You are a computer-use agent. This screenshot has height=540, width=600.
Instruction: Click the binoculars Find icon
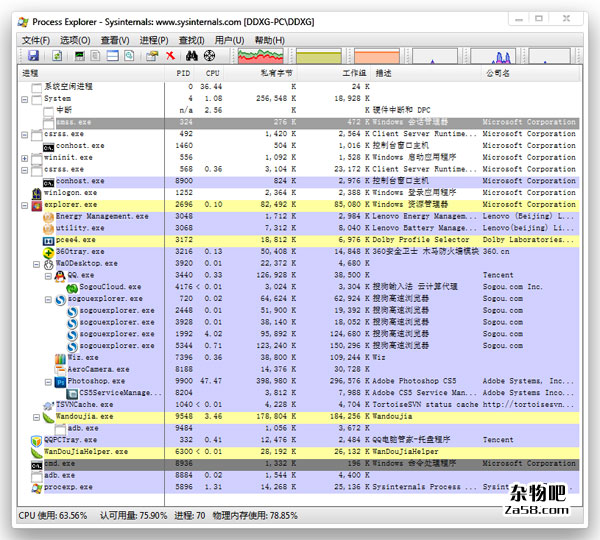(x=192, y=56)
